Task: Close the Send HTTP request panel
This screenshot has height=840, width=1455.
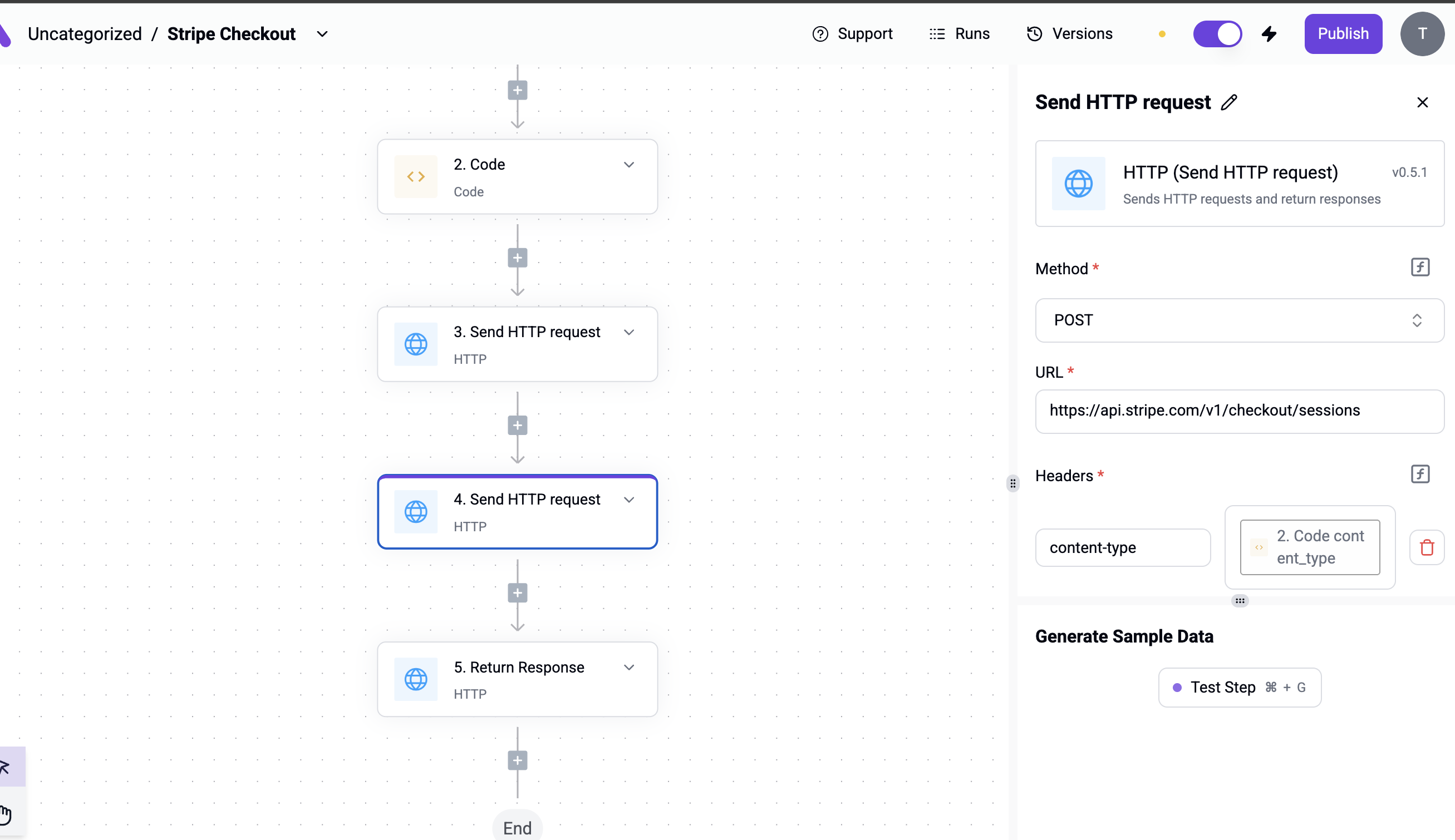Action: (1422, 102)
